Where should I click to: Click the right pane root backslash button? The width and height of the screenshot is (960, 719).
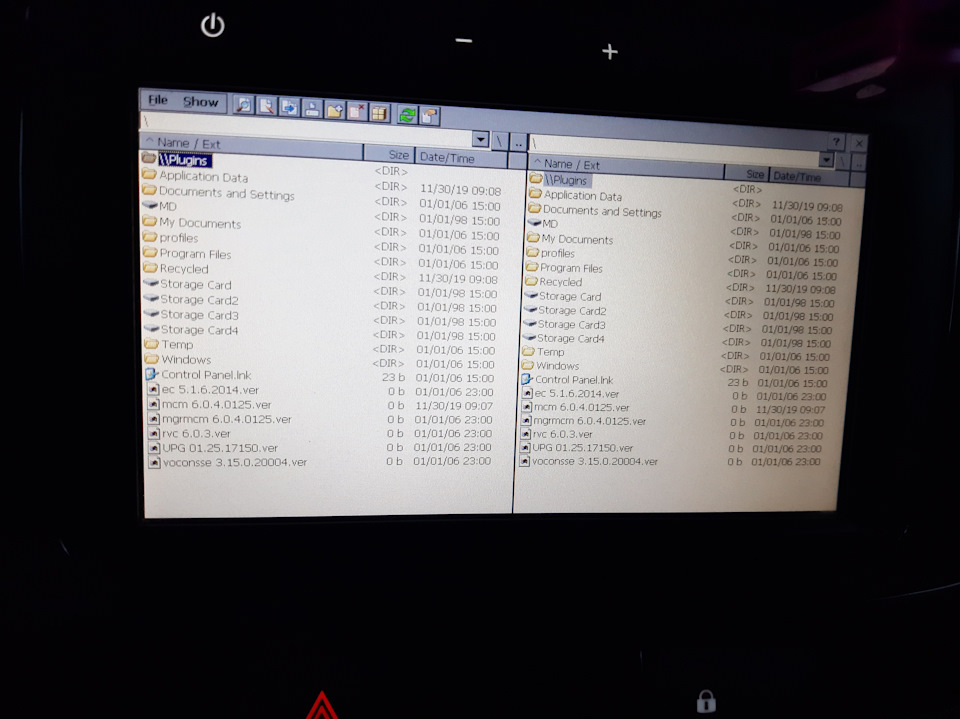point(842,161)
